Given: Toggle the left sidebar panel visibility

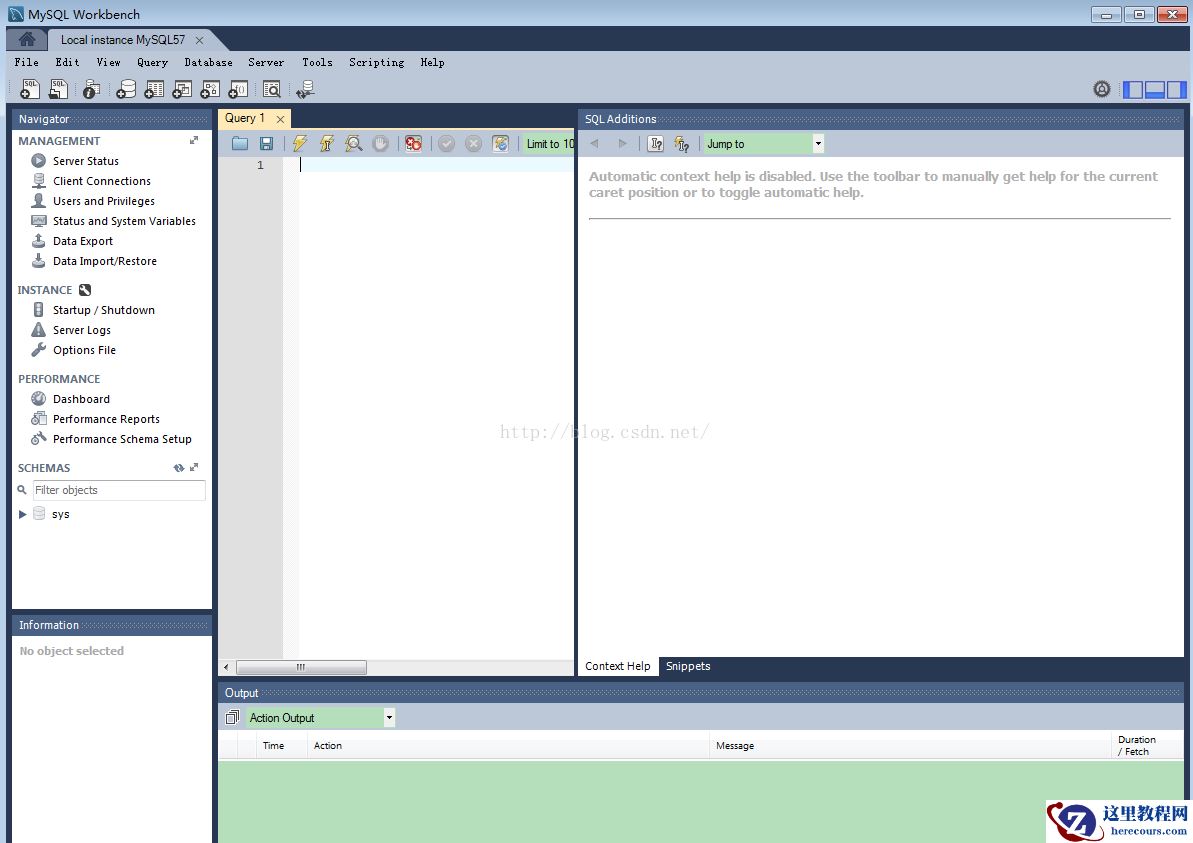Looking at the screenshot, I should (1133, 90).
